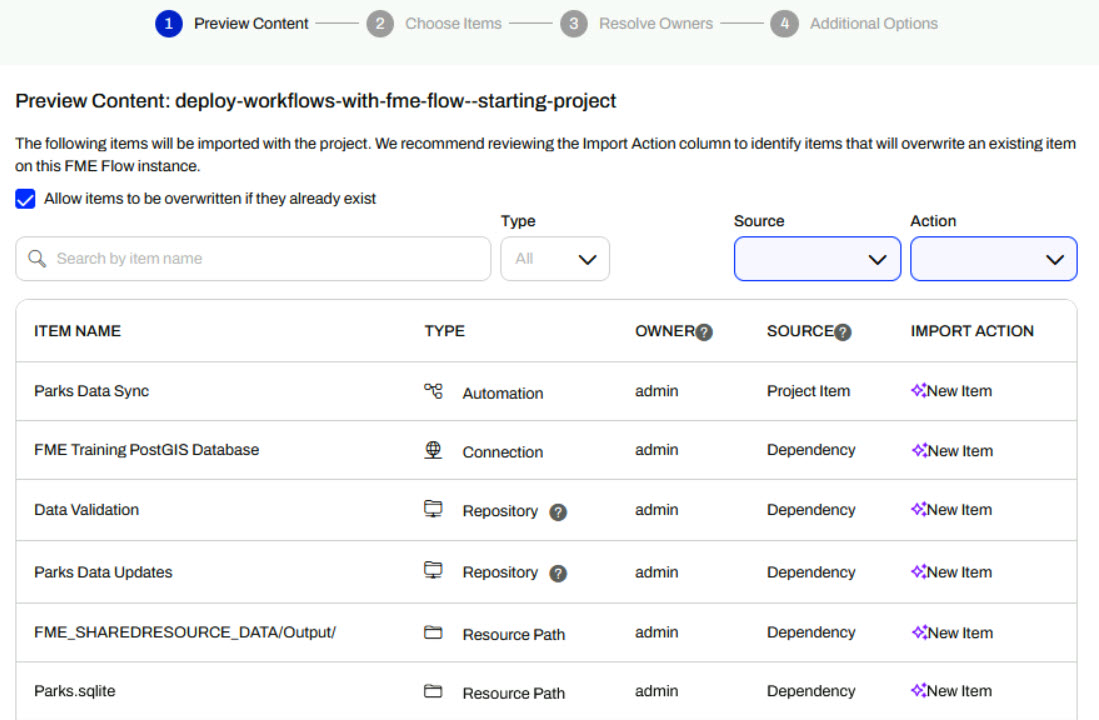Click help icon on Parks Data Updates repository
Viewport: 1099px width, 720px height.
(x=558, y=573)
